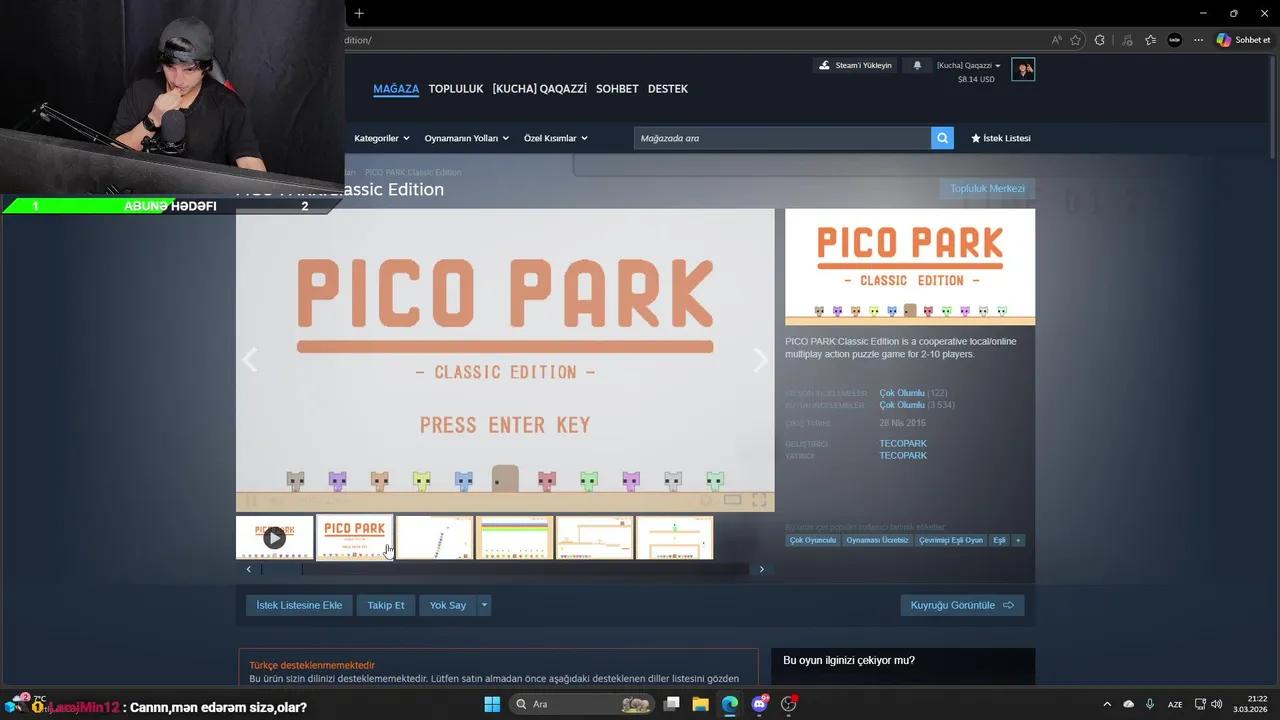Expand the Yok Say options arrow

(x=485, y=605)
